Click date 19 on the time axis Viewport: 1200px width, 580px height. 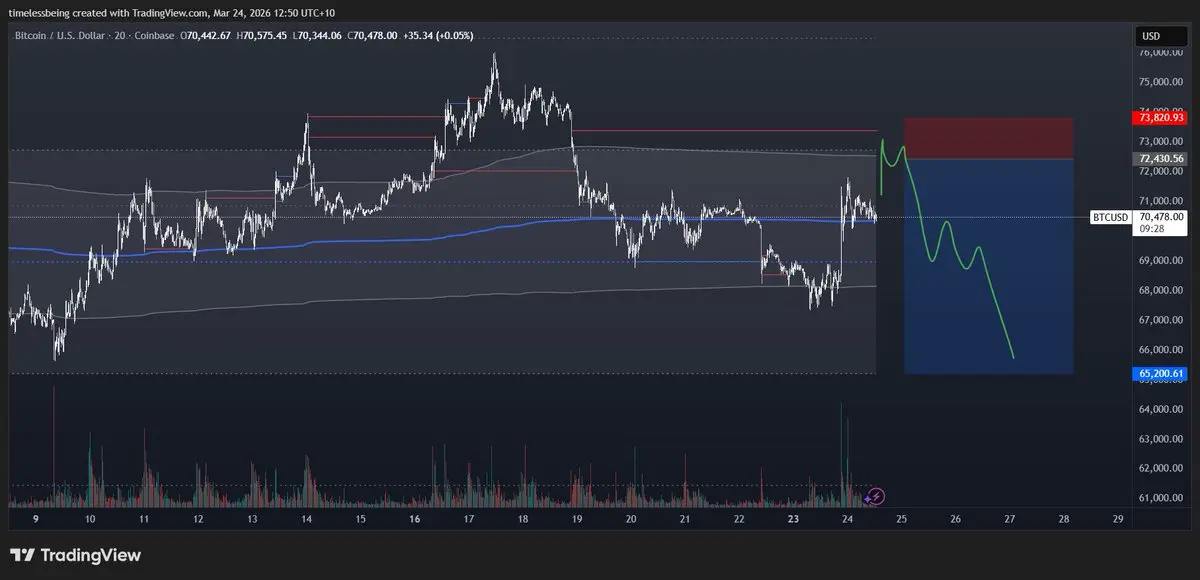[x=577, y=520]
